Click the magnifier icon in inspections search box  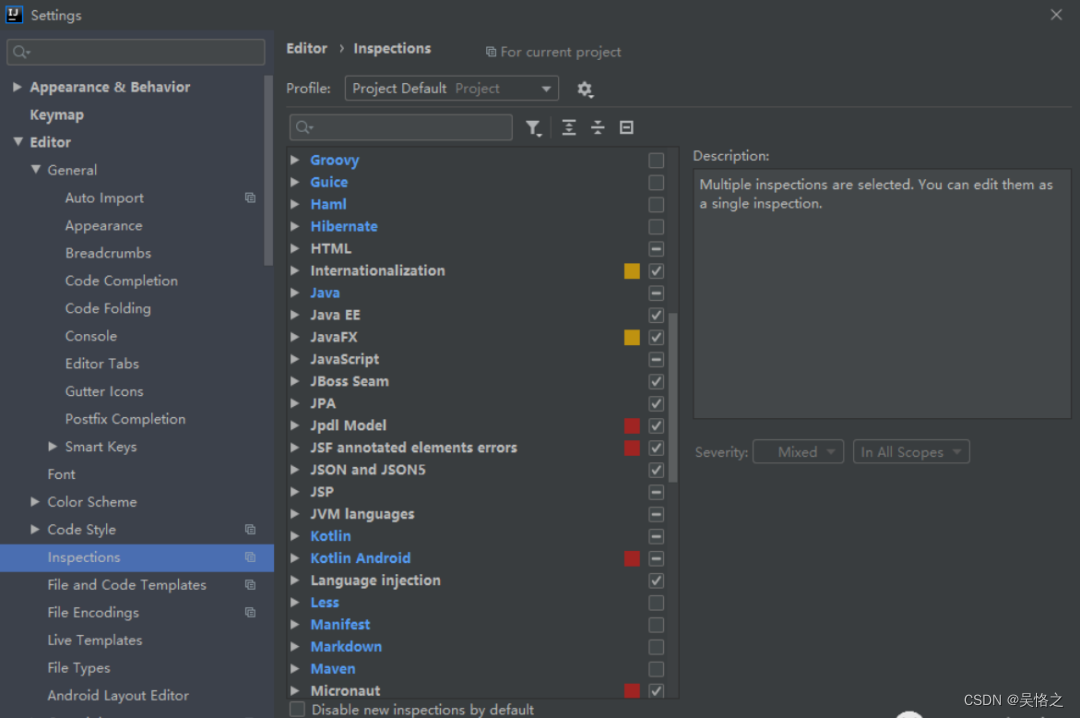pyautogui.click(x=304, y=127)
